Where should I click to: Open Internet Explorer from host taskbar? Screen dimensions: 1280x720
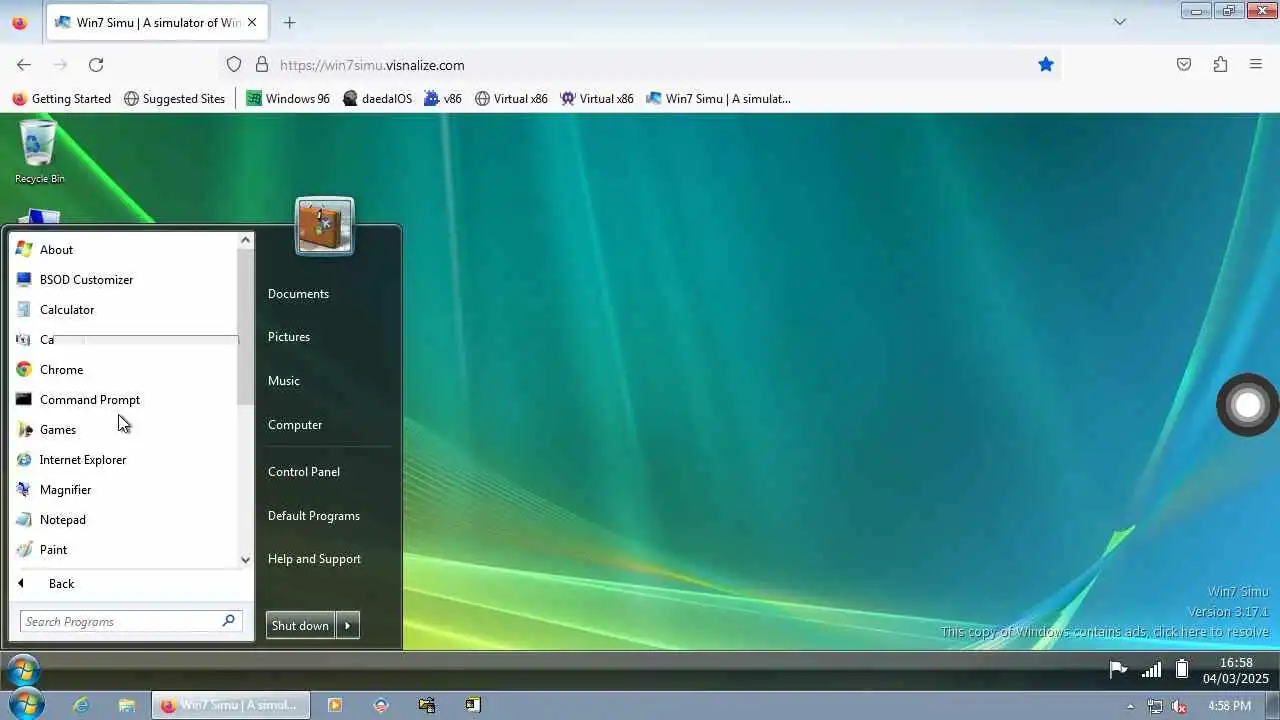[80, 705]
